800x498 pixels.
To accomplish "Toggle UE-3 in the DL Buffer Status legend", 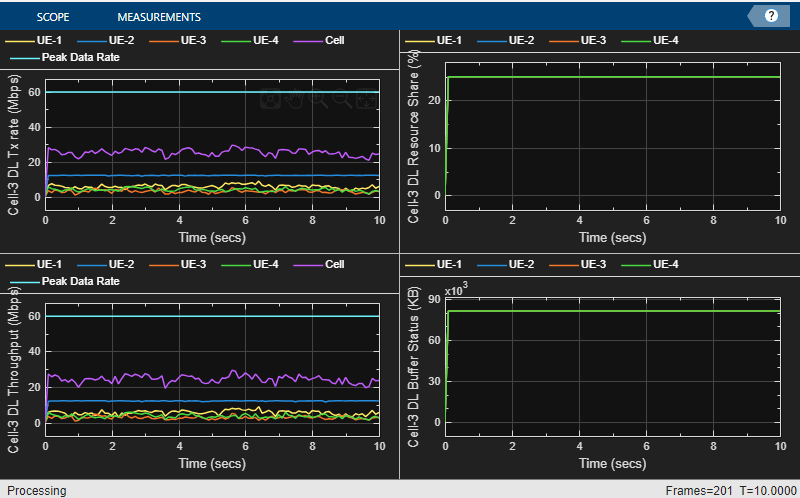I will pyautogui.click(x=593, y=264).
